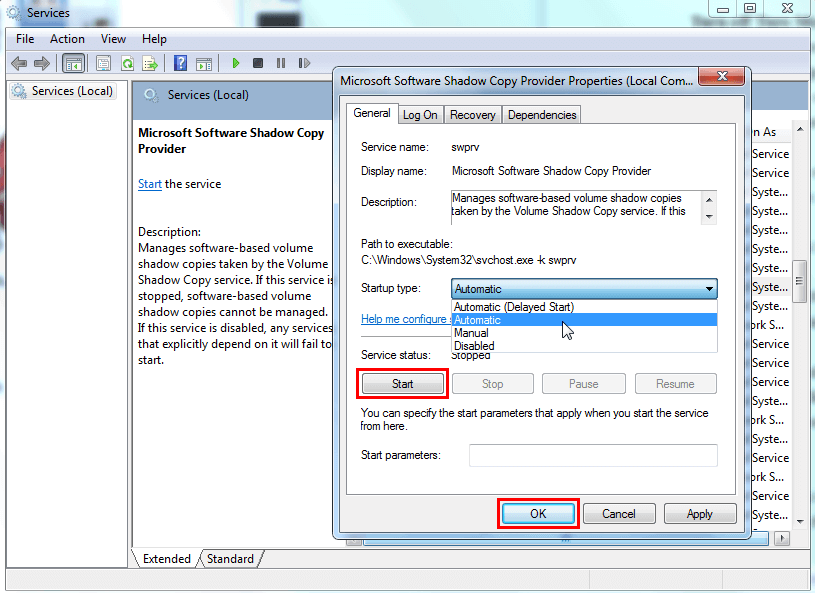Click the Cancel button
815x593 pixels.
[619, 514]
